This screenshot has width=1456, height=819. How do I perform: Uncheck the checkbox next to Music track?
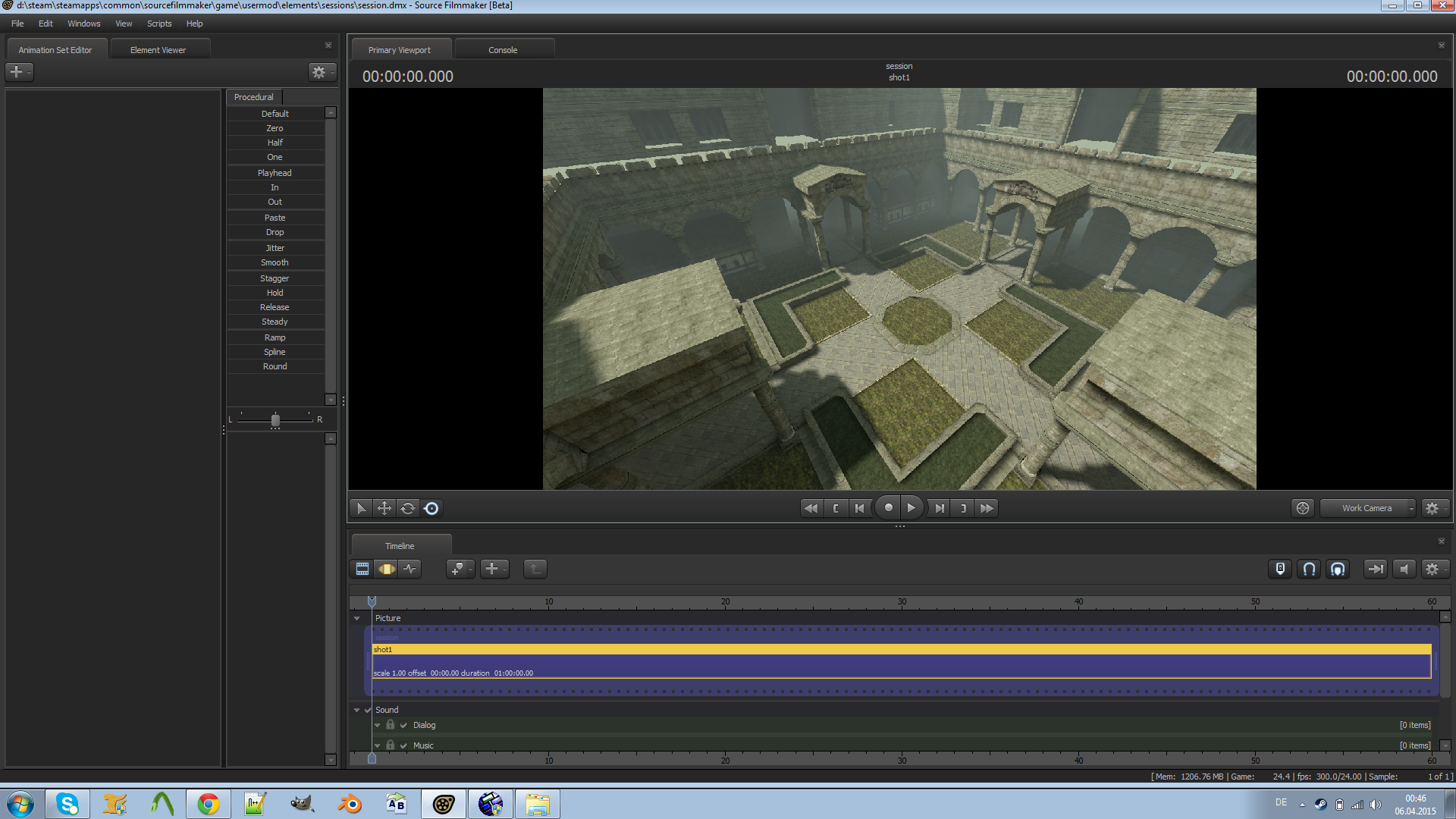403,745
